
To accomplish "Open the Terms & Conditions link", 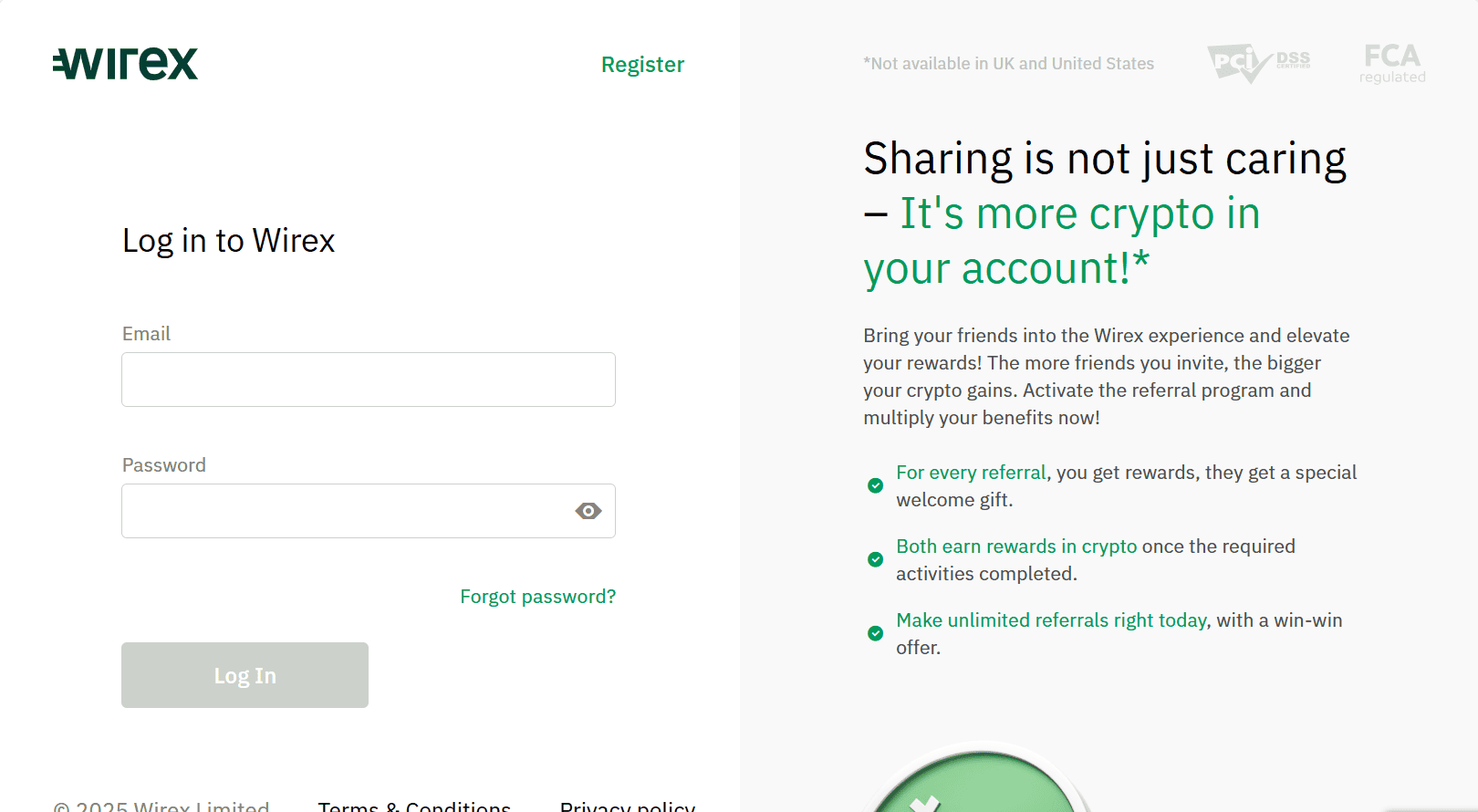I will tap(414, 806).
